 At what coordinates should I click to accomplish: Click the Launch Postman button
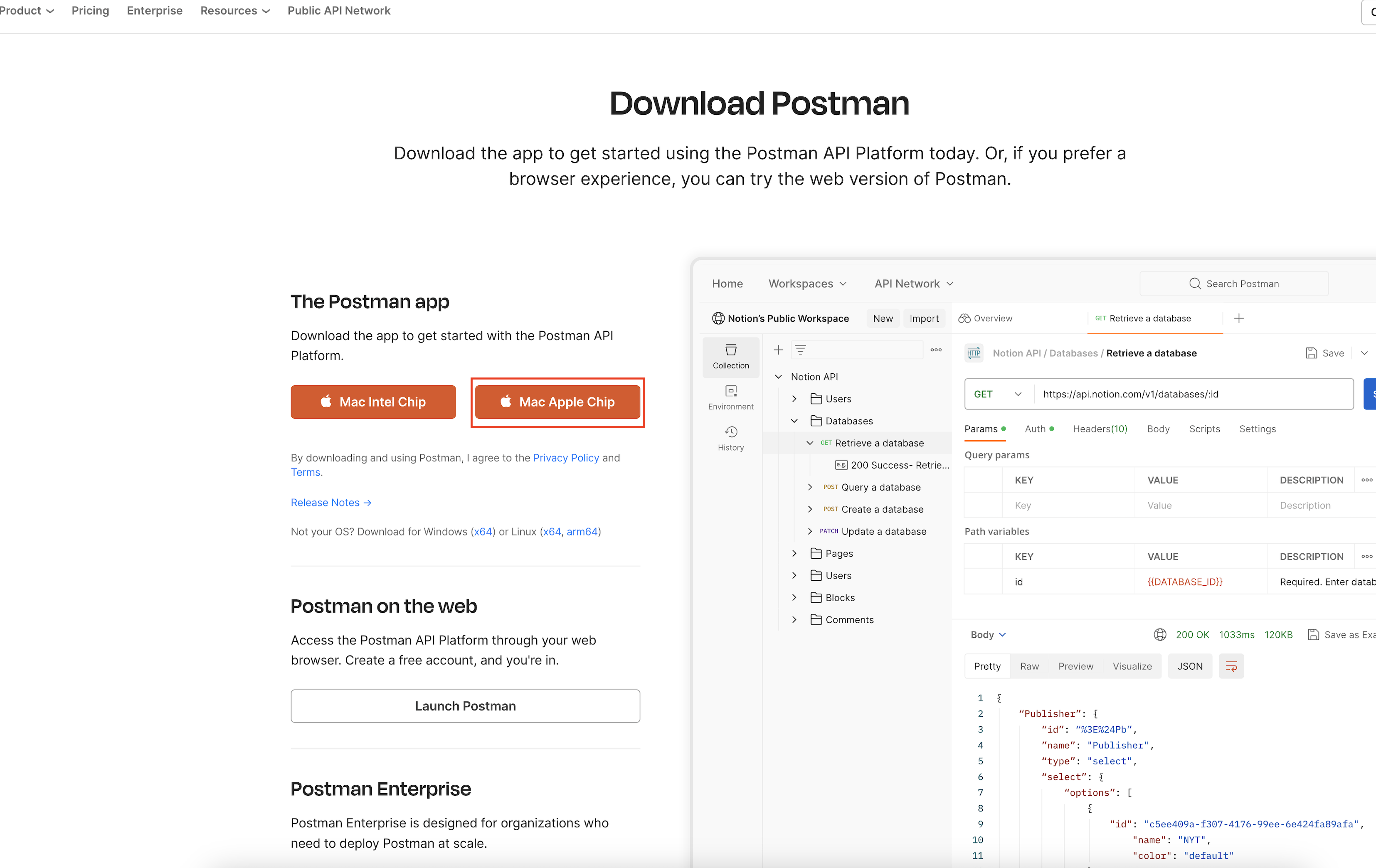465,706
